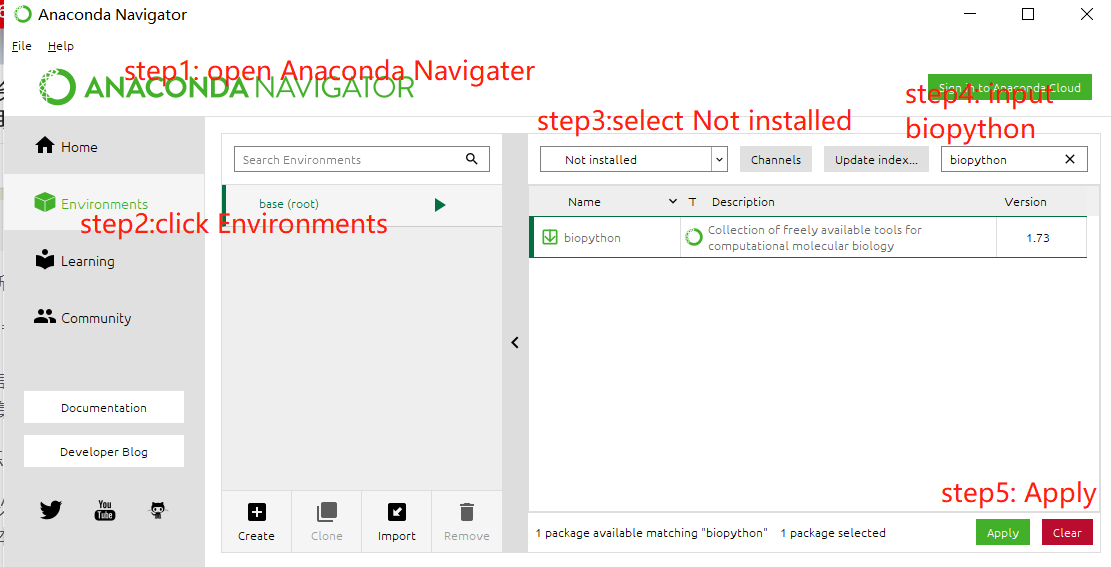This screenshot has height=567, width=1111.
Task: Click the Channels button
Action: (x=776, y=159)
